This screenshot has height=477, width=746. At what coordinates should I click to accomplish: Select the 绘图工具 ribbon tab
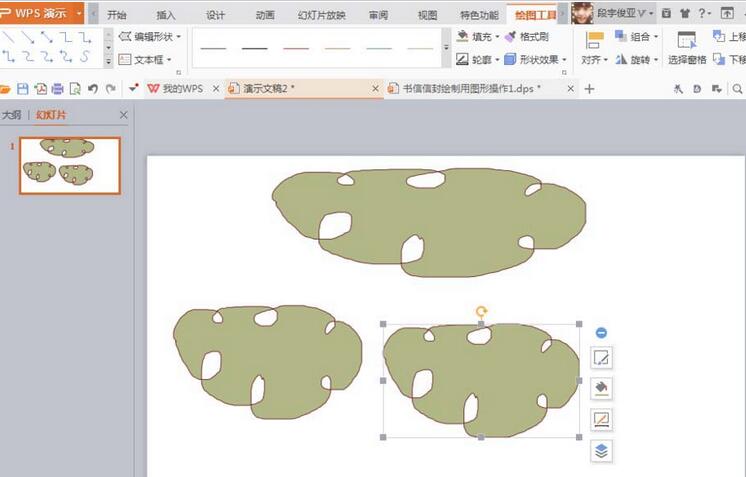coord(535,15)
